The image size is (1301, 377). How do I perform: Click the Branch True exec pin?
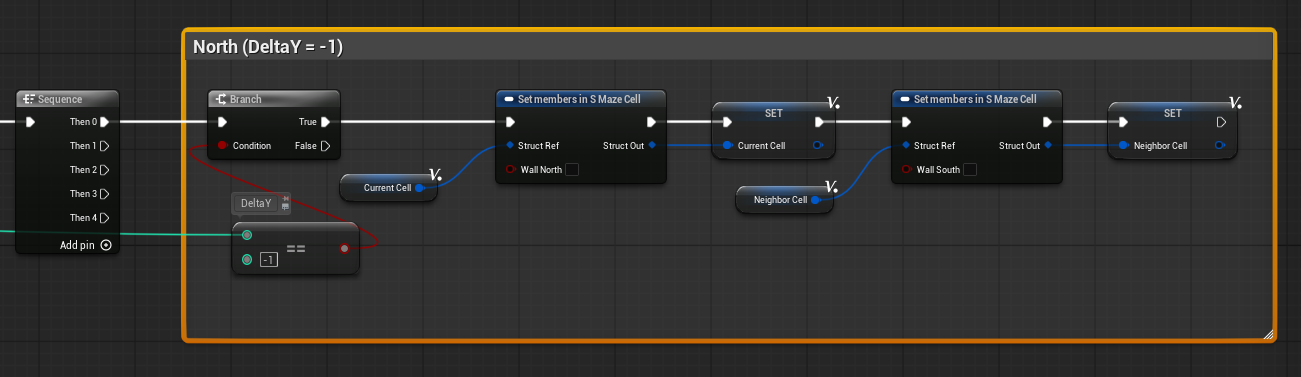(326, 122)
